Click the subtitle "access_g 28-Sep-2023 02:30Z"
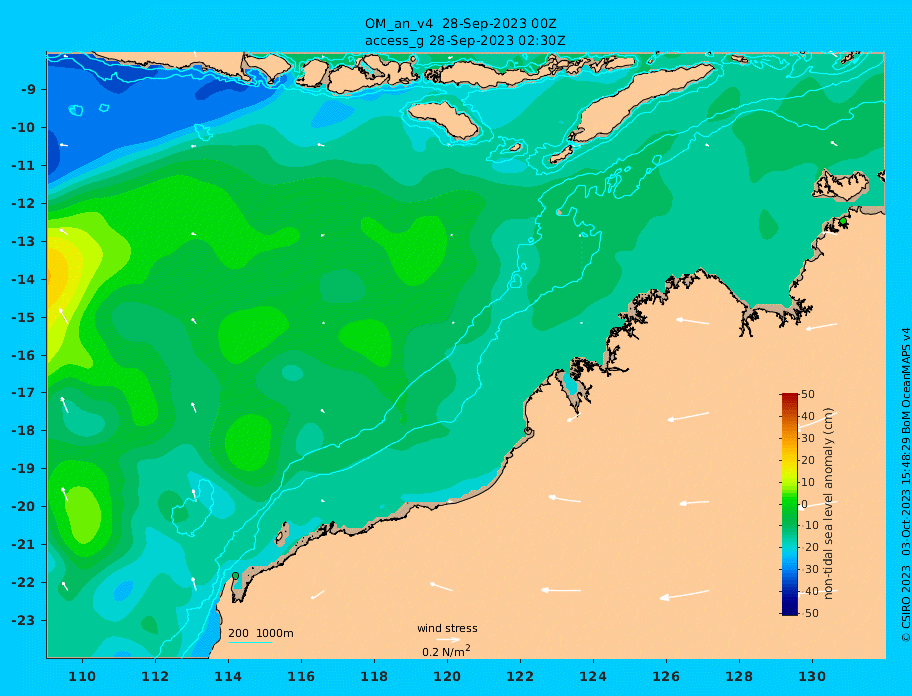The height and width of the screenshot is (696, 912). [465, 41]
